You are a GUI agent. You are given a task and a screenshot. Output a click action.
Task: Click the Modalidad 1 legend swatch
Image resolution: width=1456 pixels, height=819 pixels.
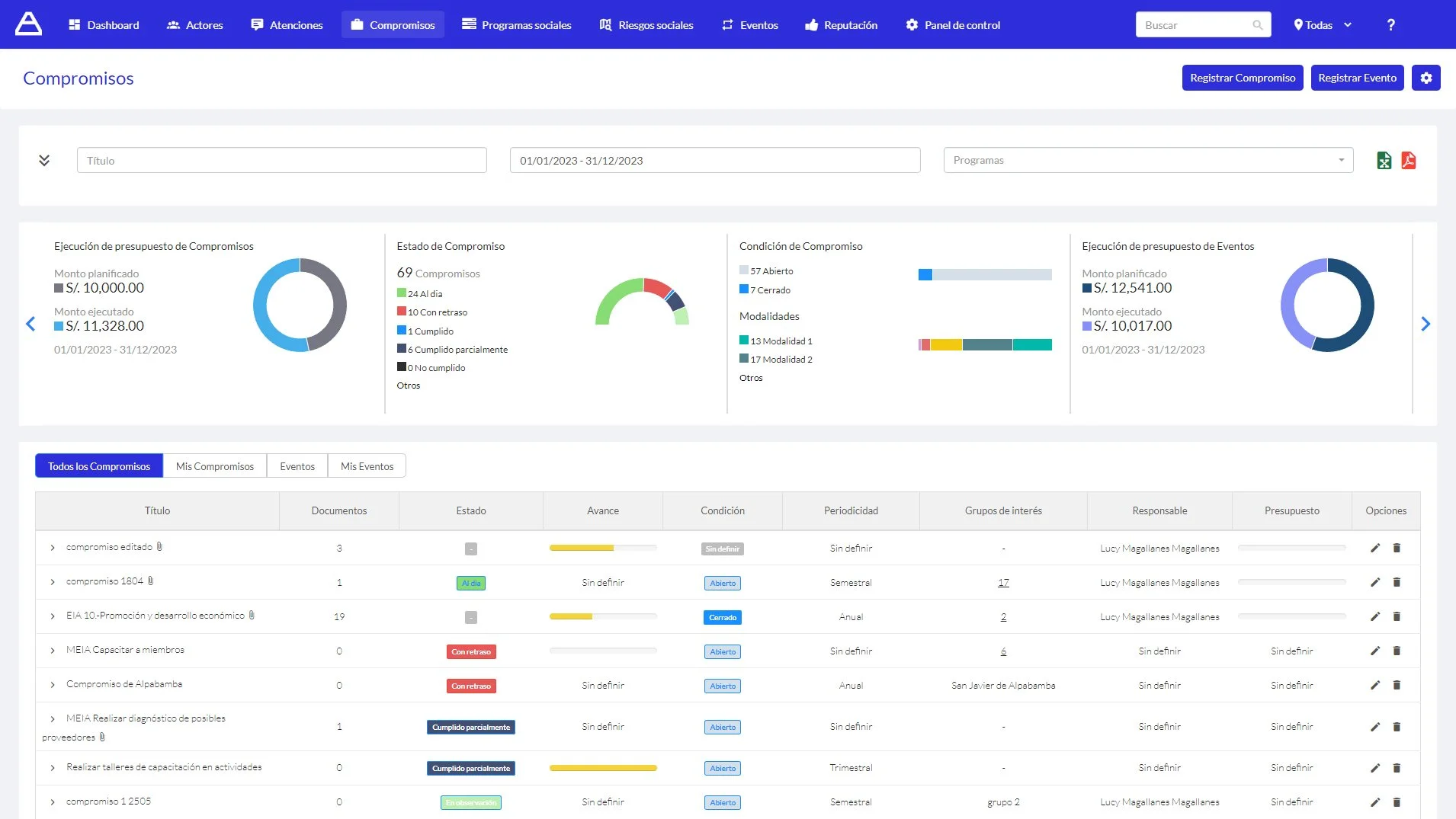(x=744, y=340)
